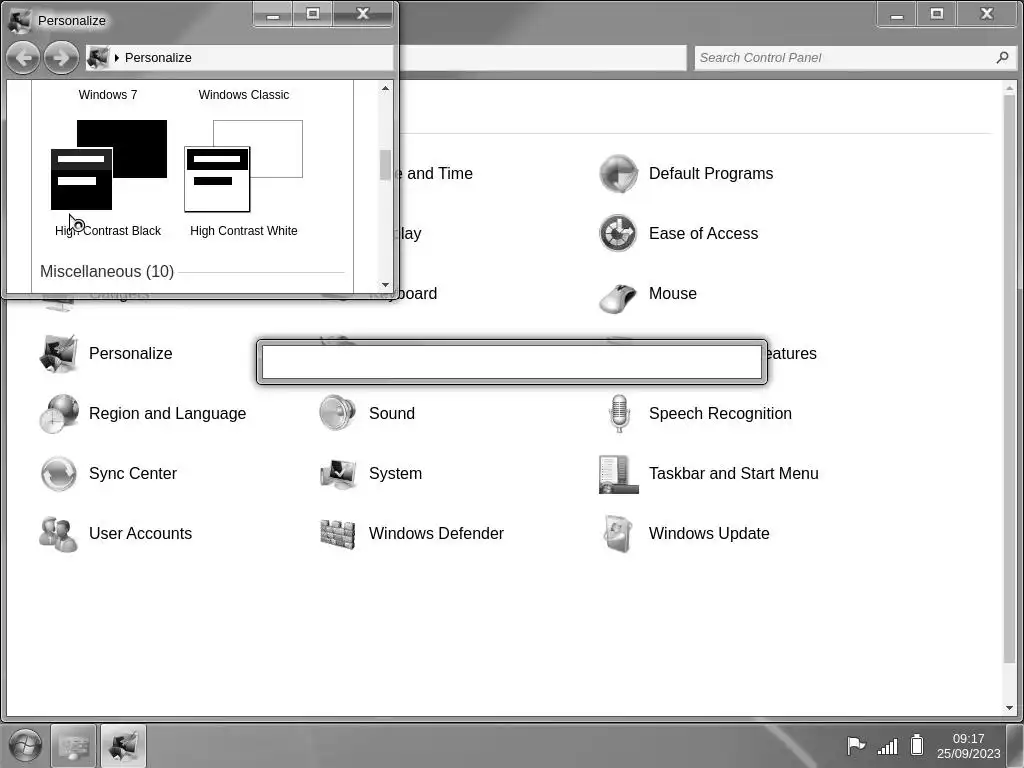Switch to Control Panel taskbar button

73,745
